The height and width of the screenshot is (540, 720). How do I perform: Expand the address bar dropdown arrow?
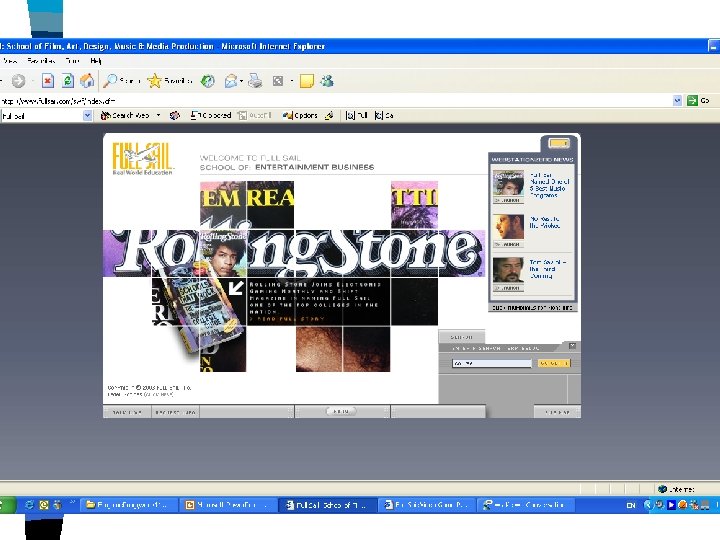pyautogui.click(x=677, y=101)
